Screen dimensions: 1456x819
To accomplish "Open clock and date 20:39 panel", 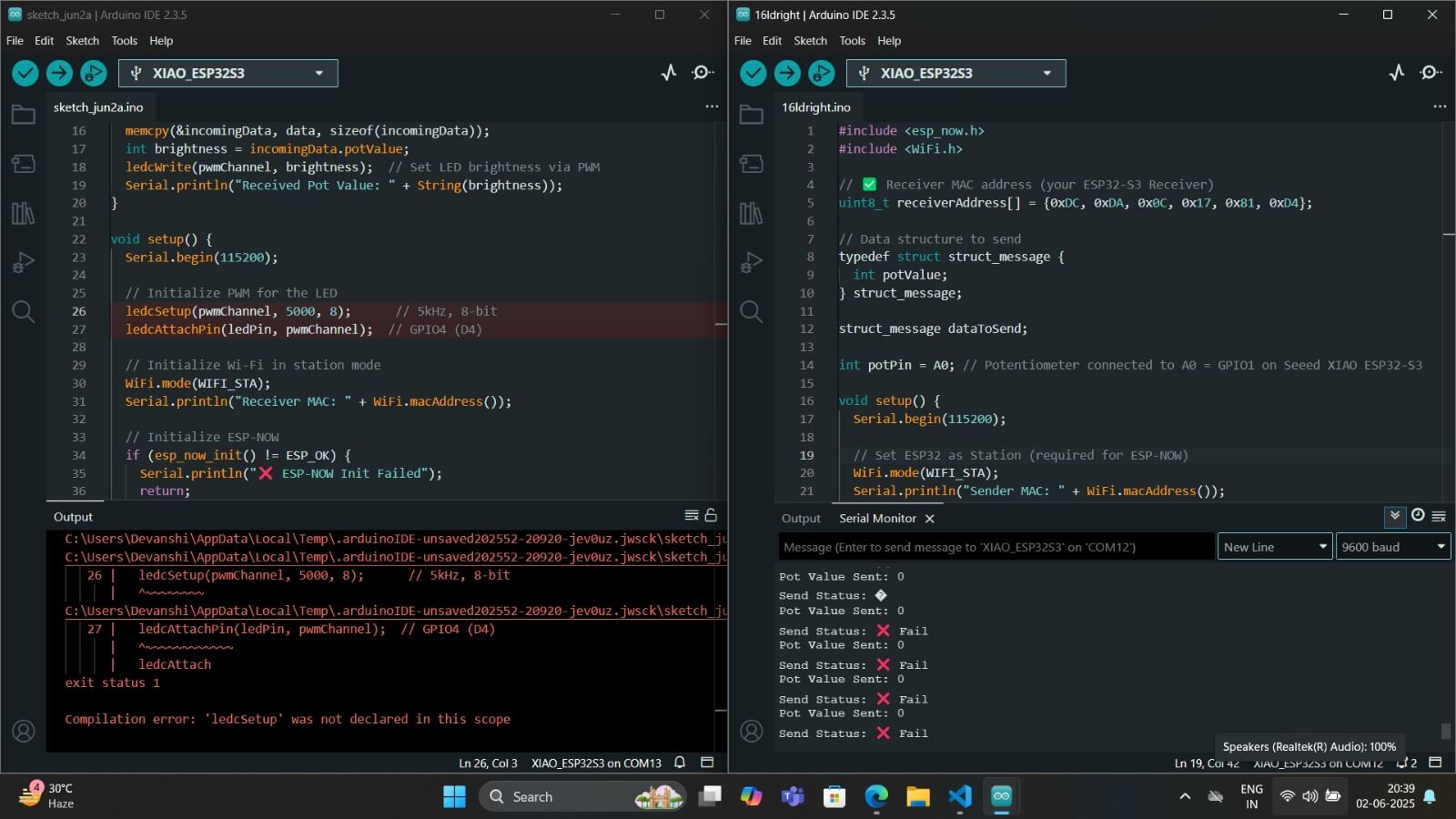I will pos(1385,796).
